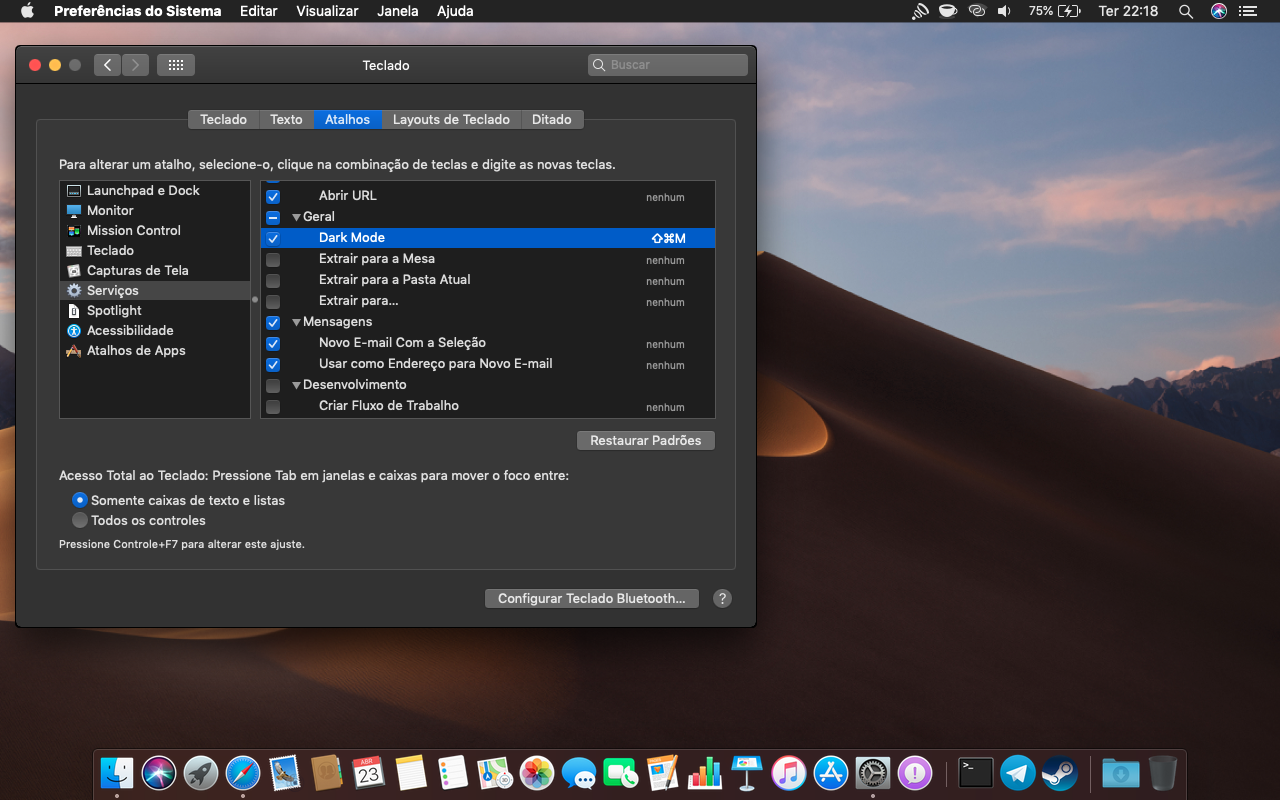Screen dimensions: 1280x800
Task: Launch Siri from the dock
Action: pyautogui.click(x=159, y=772)
